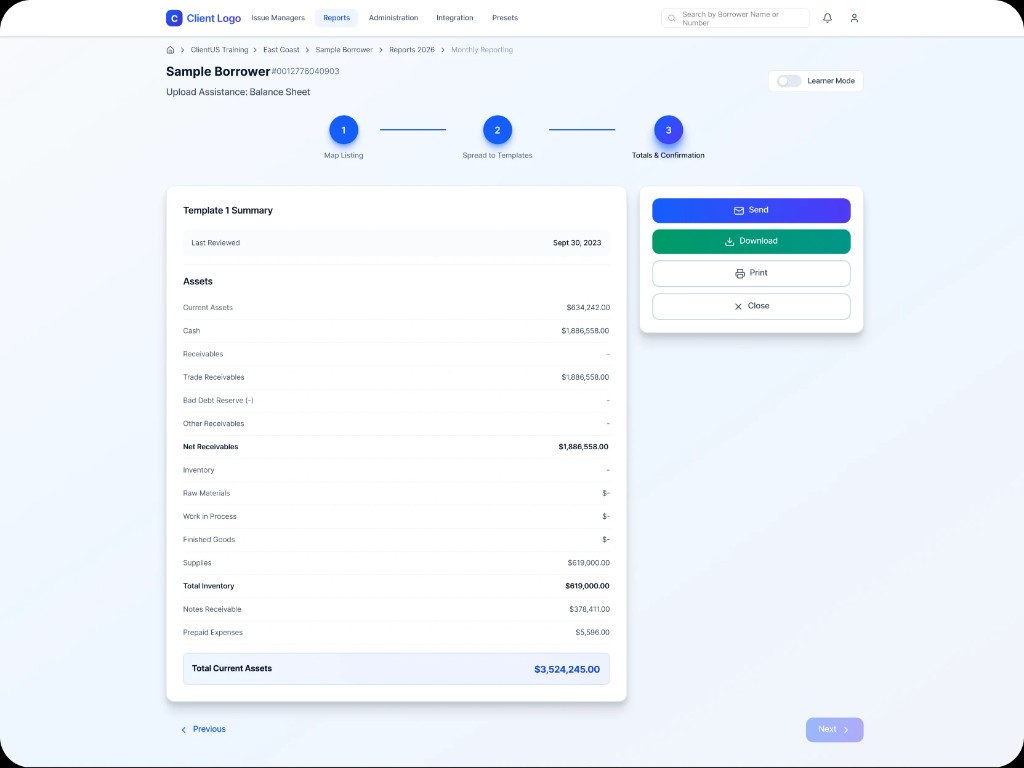Click the Template 1 Summary heading

pos(228,210)
